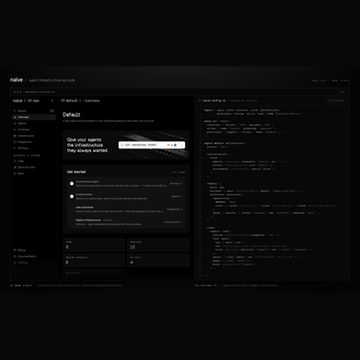Screen dimensions: 360x360
Task: Click the browser address bar URL
Action: pyautogui.click(x=39, y=92)
